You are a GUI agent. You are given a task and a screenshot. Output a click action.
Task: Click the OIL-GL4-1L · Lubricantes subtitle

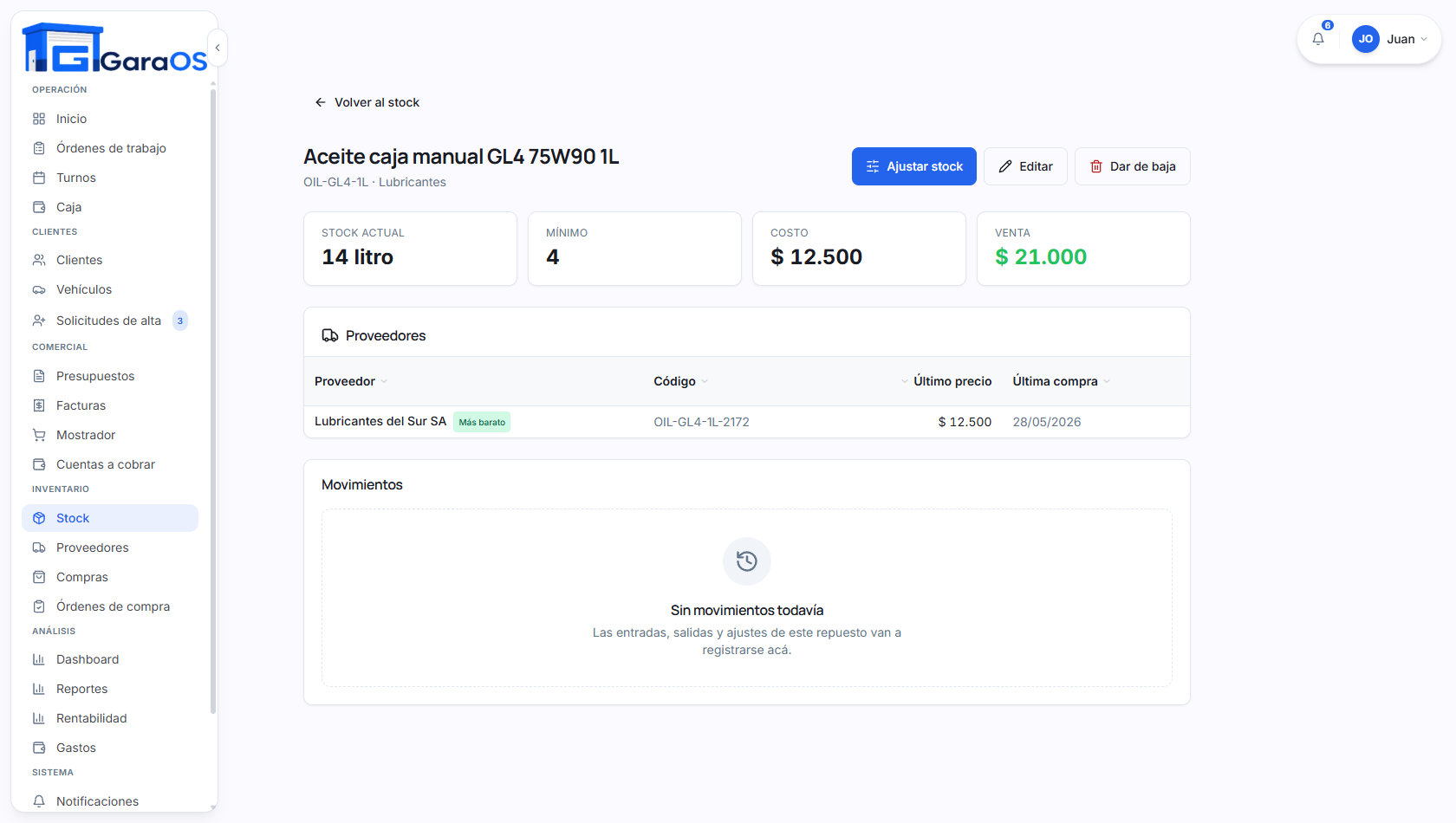click(374, 182)
